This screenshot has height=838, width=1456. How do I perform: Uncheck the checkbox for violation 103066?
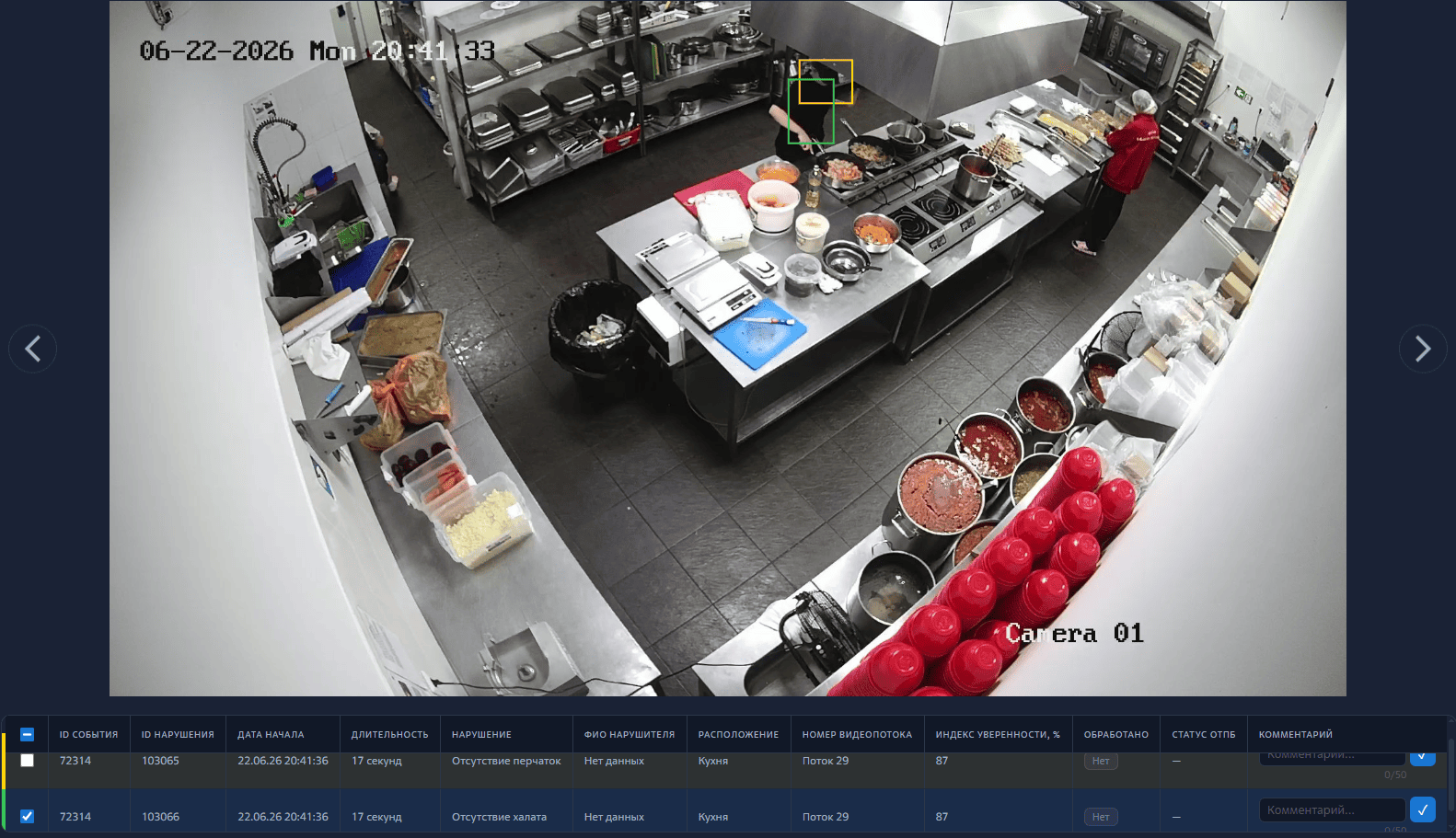pyautogui.click(x=27, y=817)
